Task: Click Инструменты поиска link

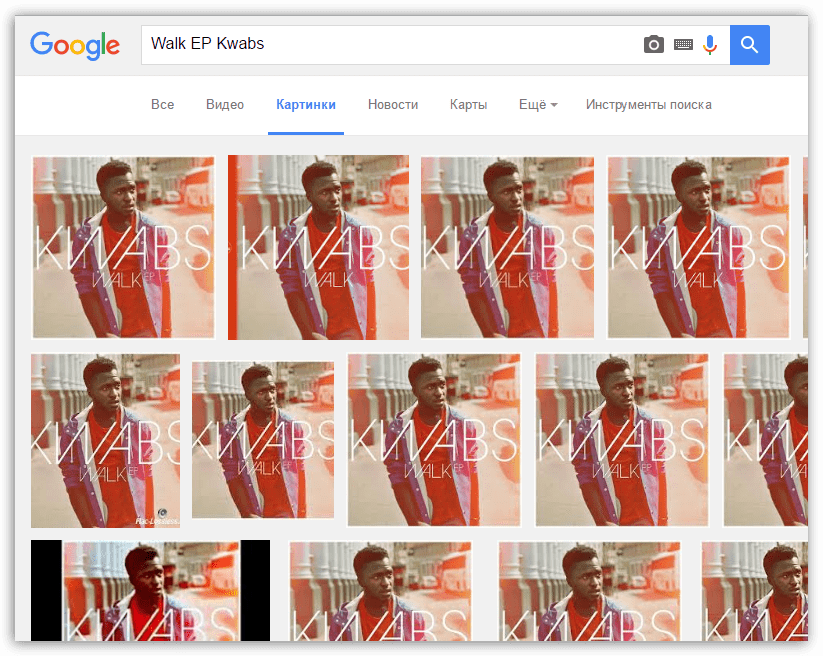Action: point(649,105)
